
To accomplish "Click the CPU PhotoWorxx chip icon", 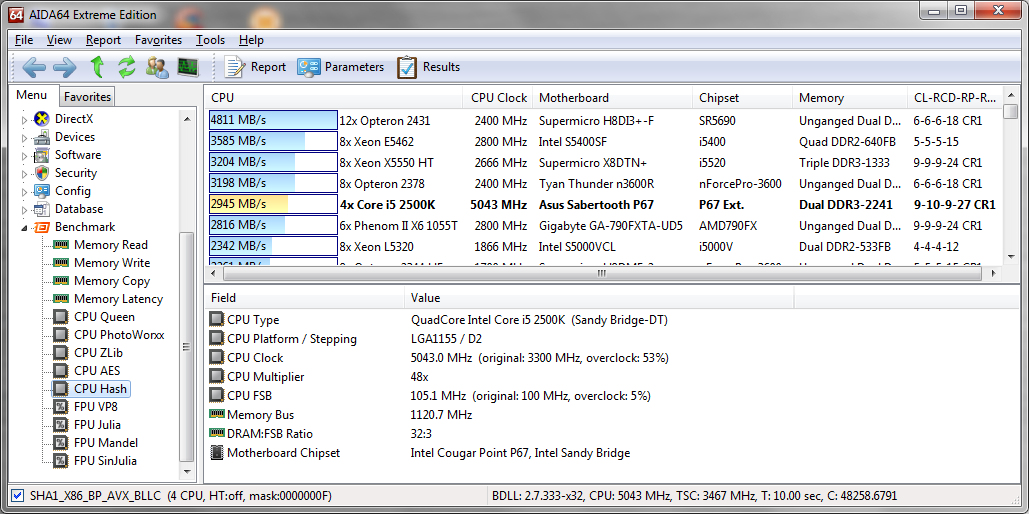I will click(x=61, y=335).
